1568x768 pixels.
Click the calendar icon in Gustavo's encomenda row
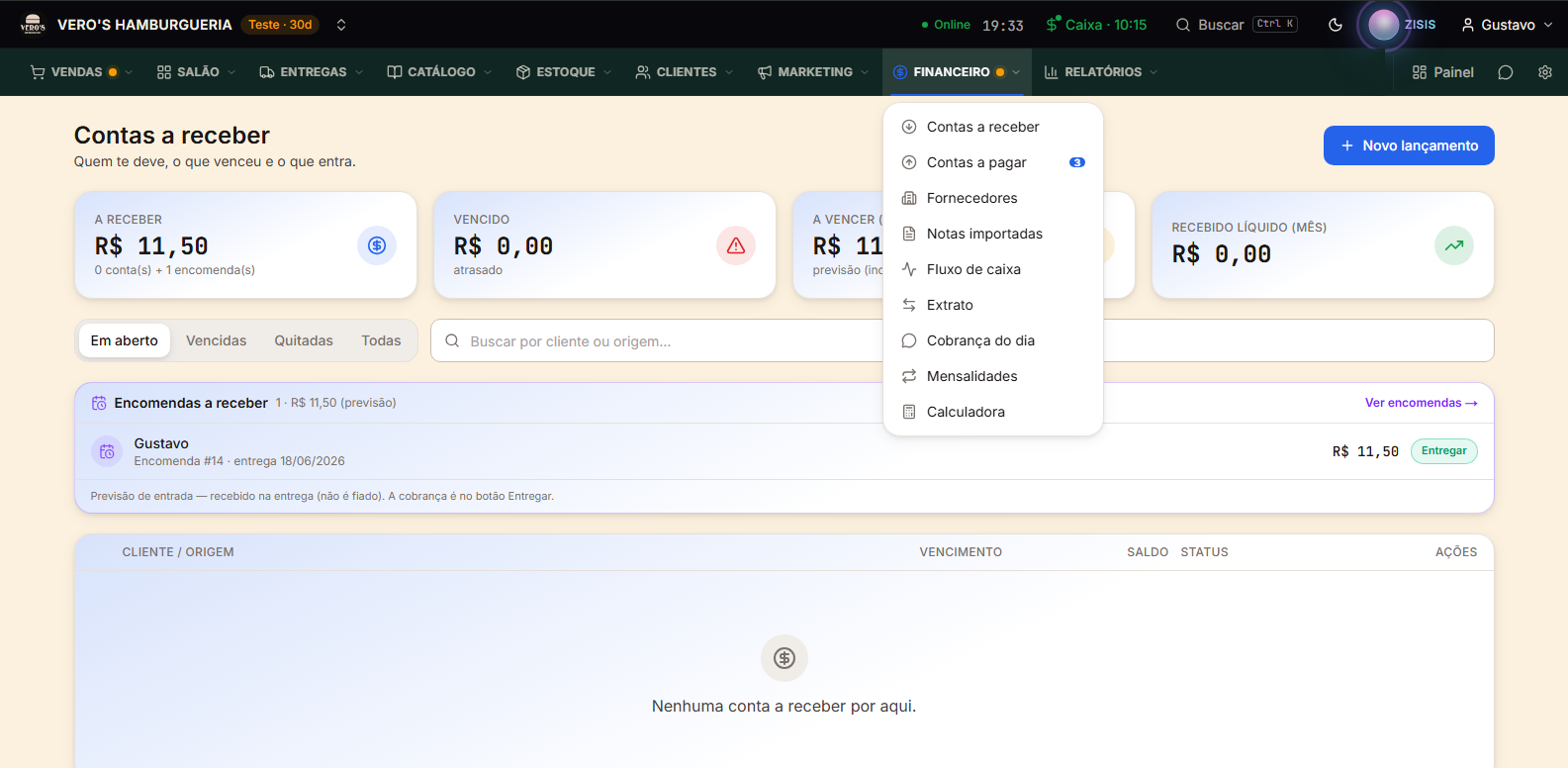pyautogui.click(x=107, y=451)
